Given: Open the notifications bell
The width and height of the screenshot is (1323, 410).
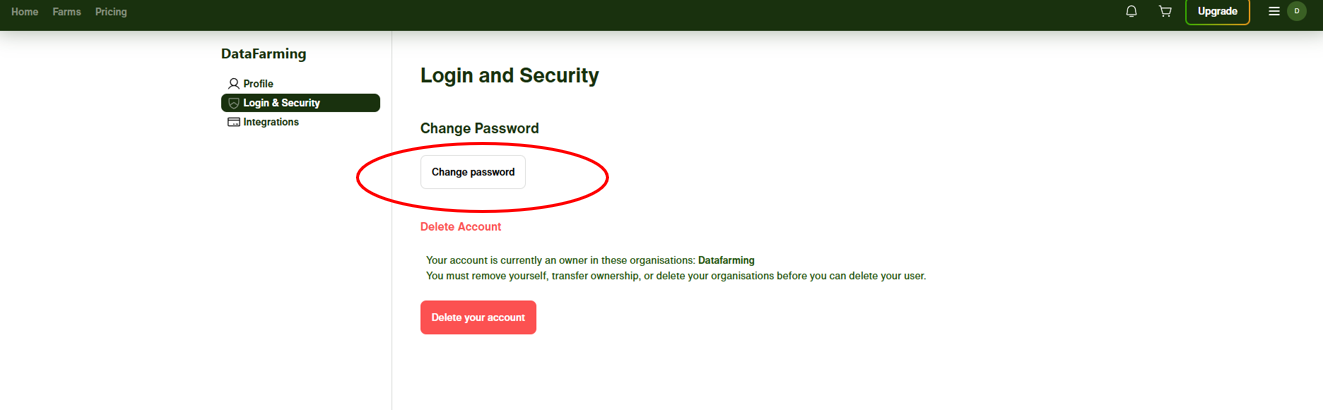Looking at the screenshot, I should click(x=1131, y=12).
